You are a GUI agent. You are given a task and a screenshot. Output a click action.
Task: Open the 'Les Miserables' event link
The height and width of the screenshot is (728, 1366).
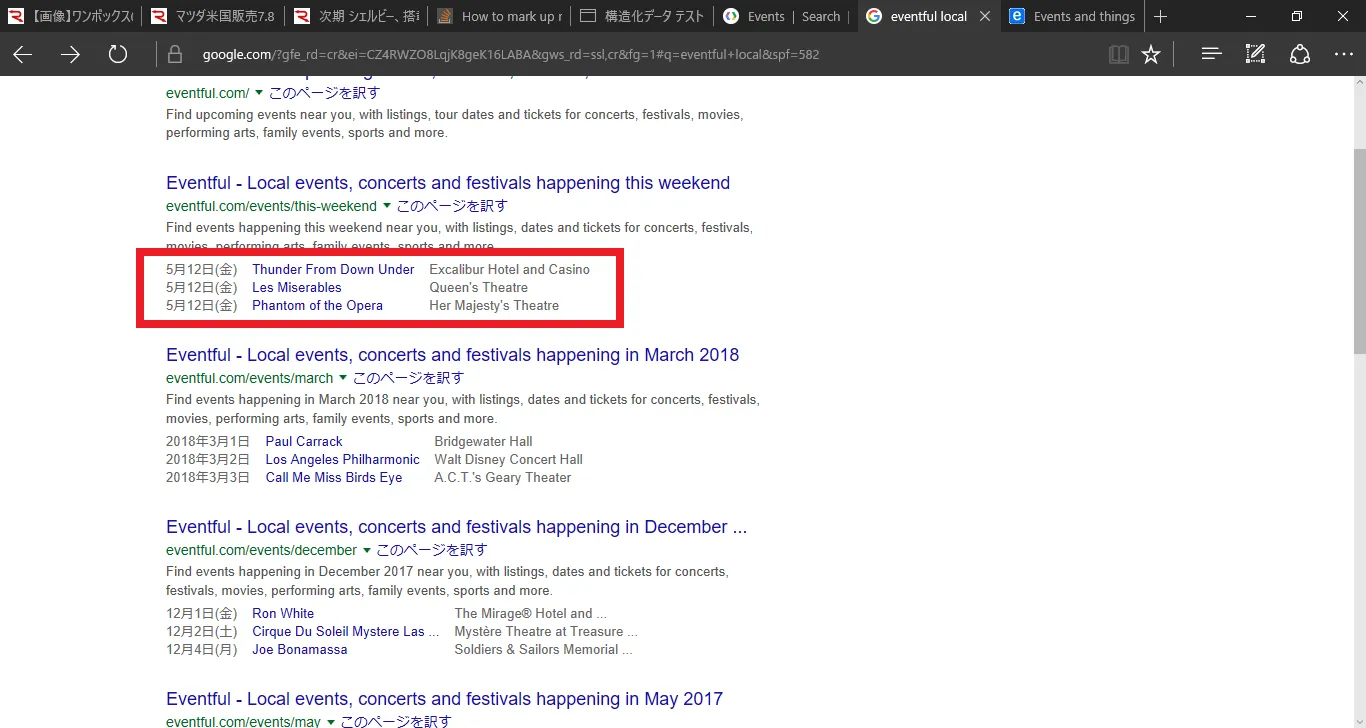[297, 287]
